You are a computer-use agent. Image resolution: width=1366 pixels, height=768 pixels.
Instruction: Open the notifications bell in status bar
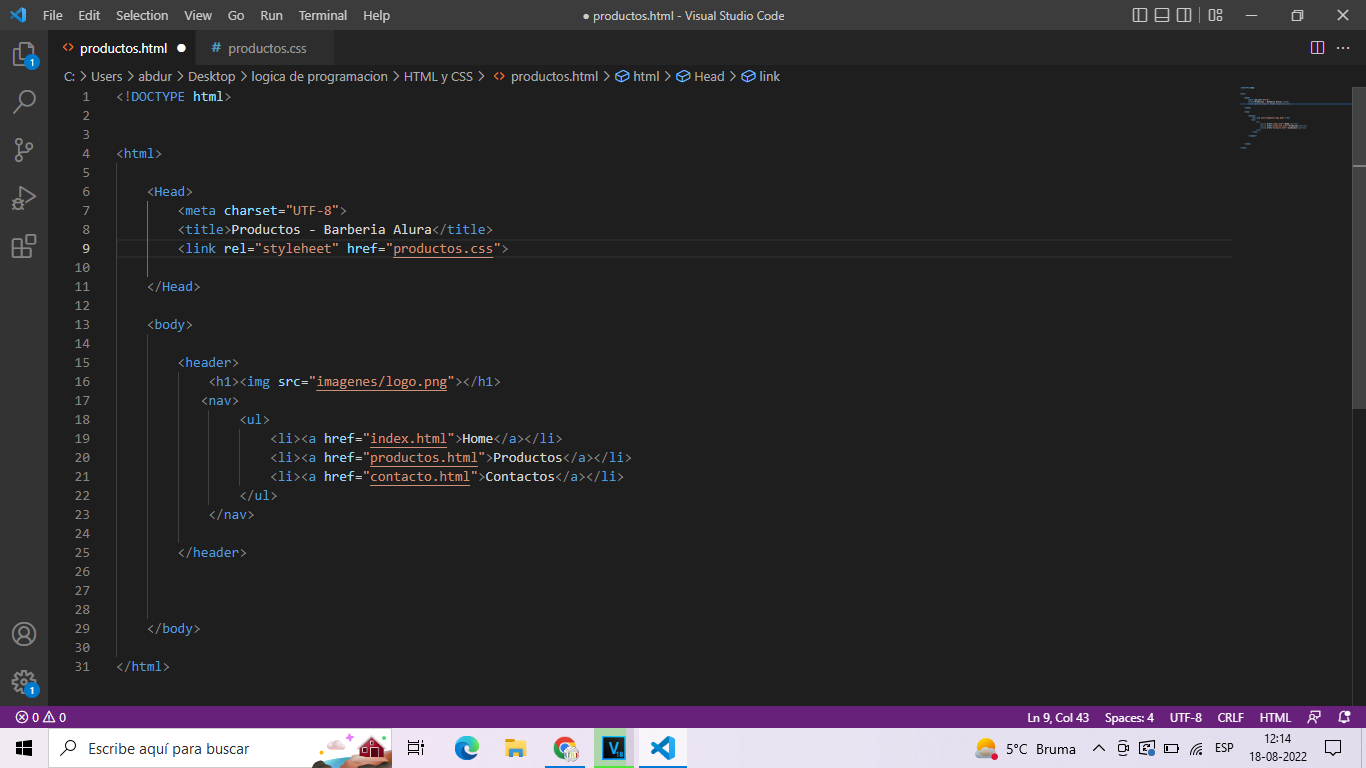click(1344, 717)
